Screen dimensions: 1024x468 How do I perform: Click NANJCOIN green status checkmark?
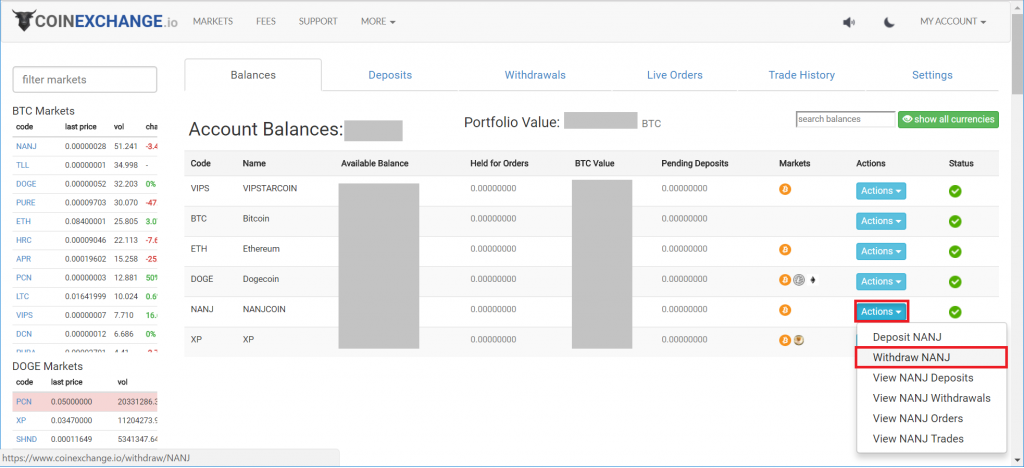[955, 312]
